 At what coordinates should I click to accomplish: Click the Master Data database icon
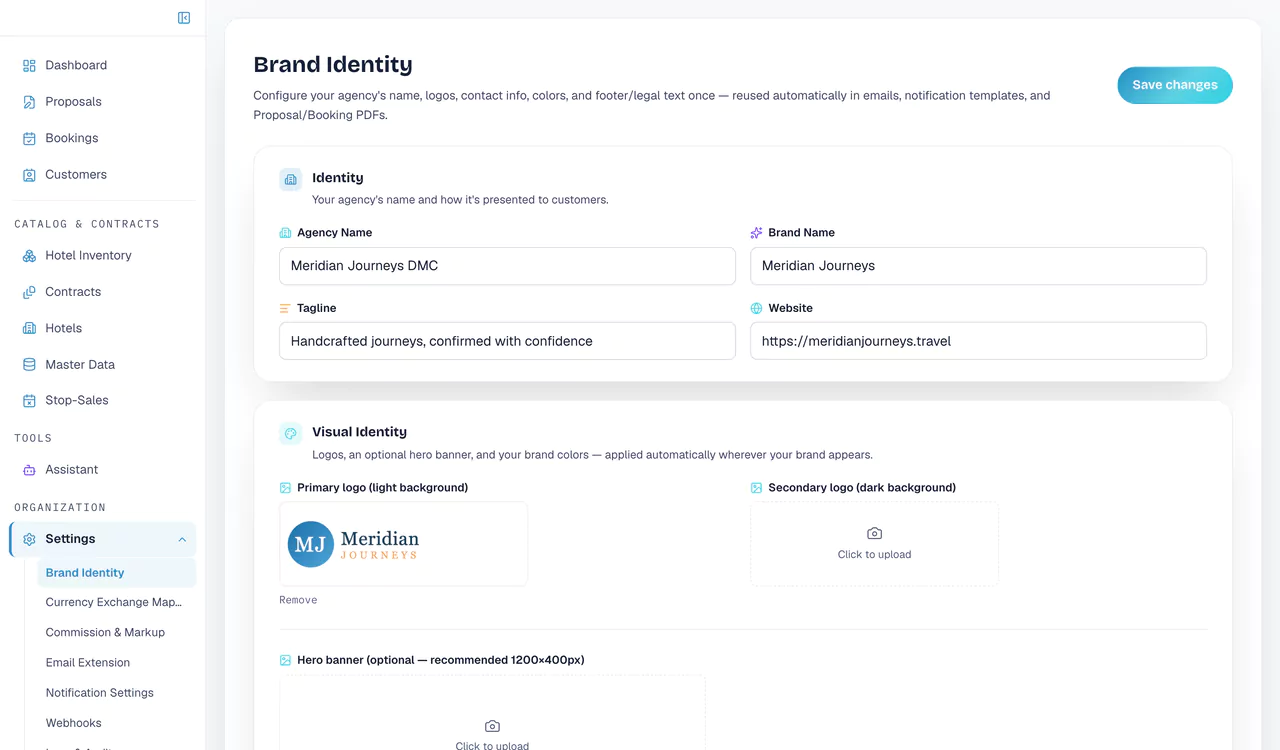tap(29, 365)
